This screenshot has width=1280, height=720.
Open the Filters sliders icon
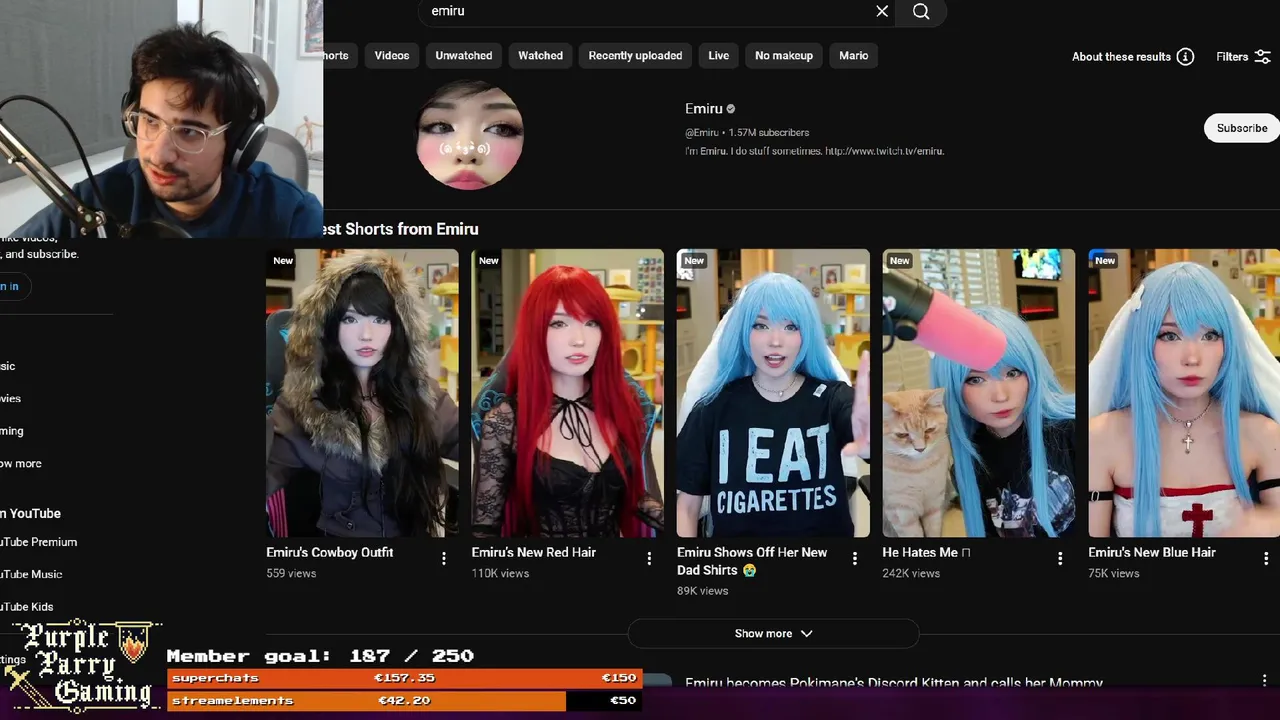point(1263,57)
